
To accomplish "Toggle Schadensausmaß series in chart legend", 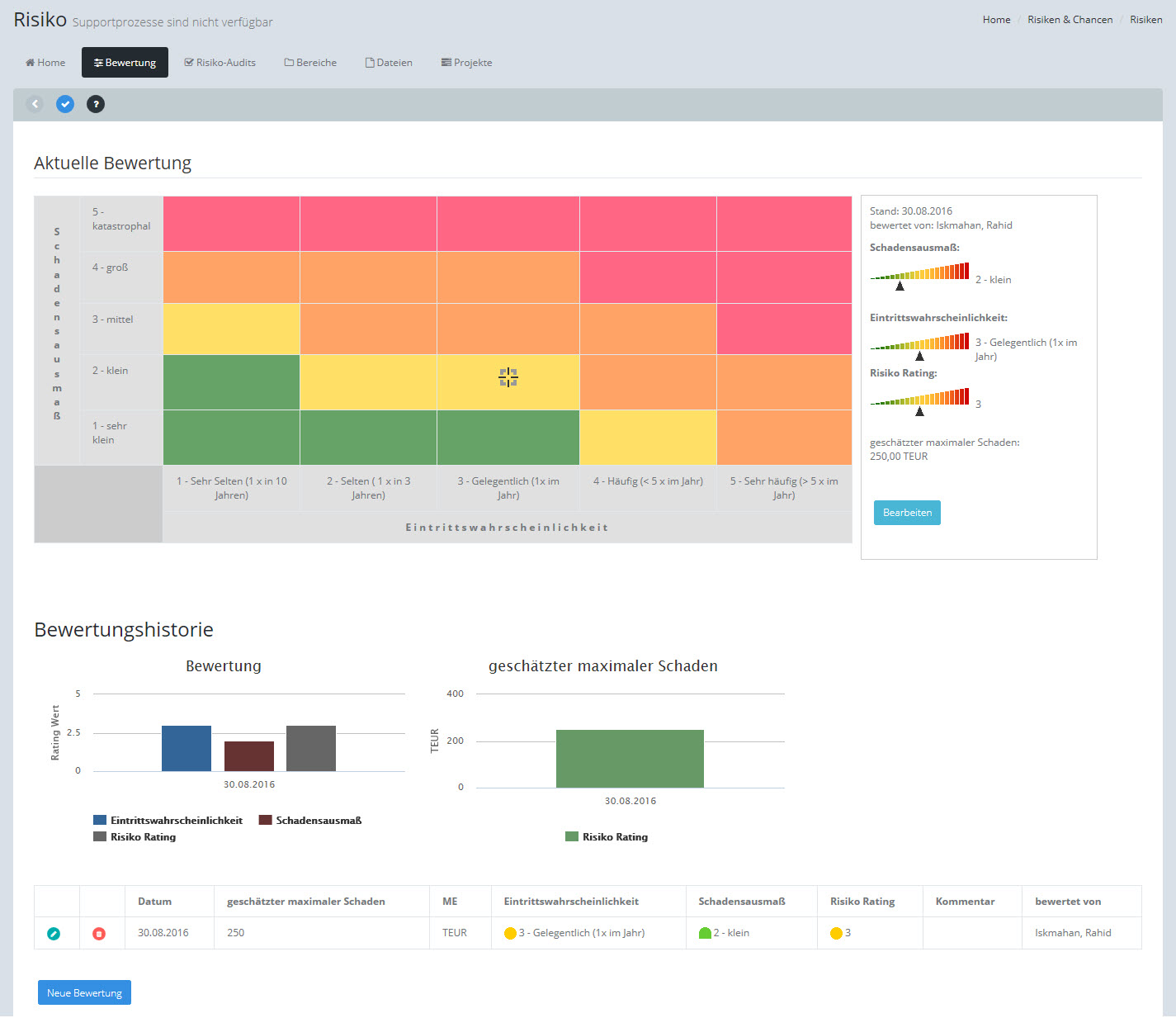I will pos(310,821).
